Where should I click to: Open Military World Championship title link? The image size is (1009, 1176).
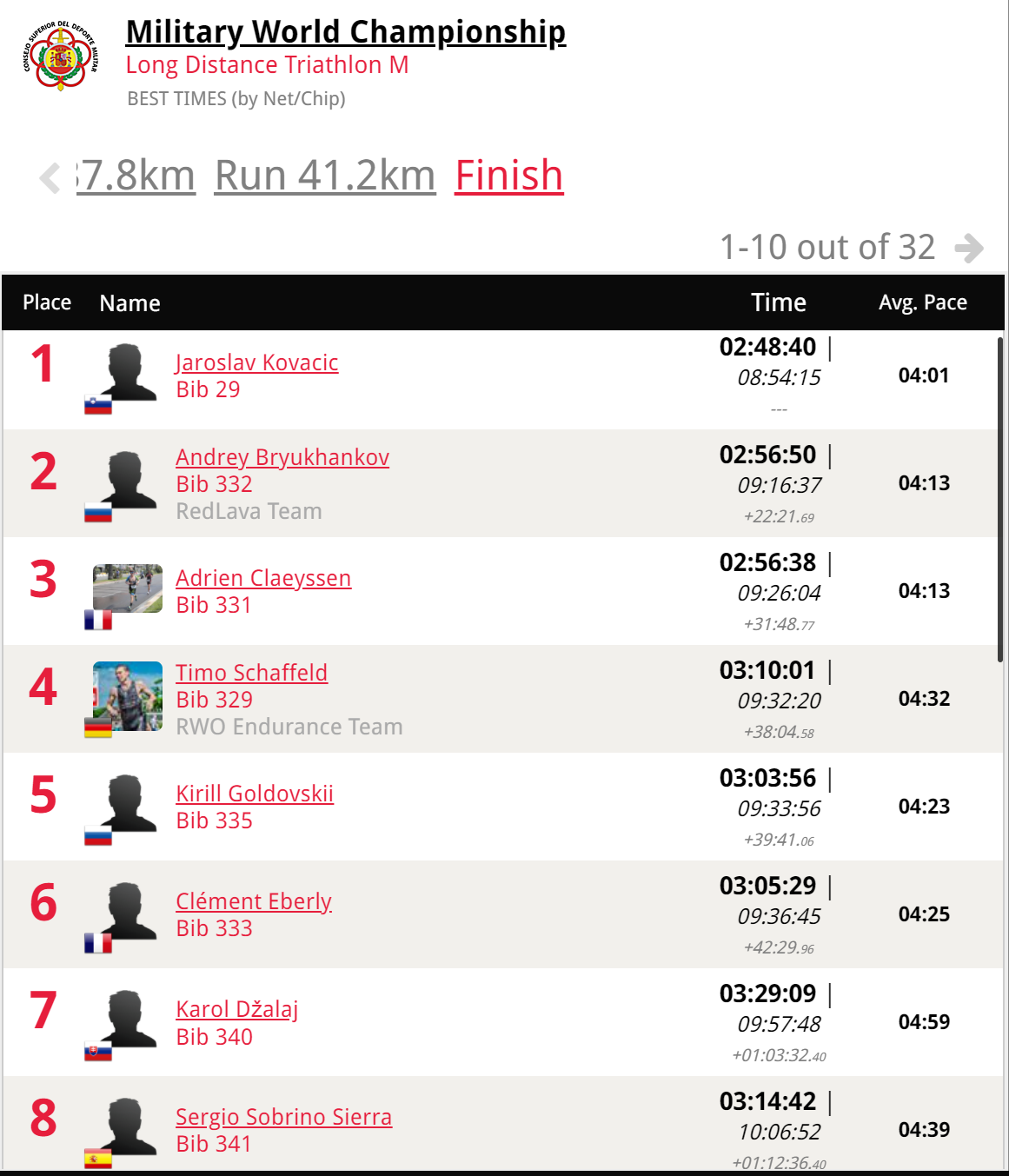[x=346, y=32]
